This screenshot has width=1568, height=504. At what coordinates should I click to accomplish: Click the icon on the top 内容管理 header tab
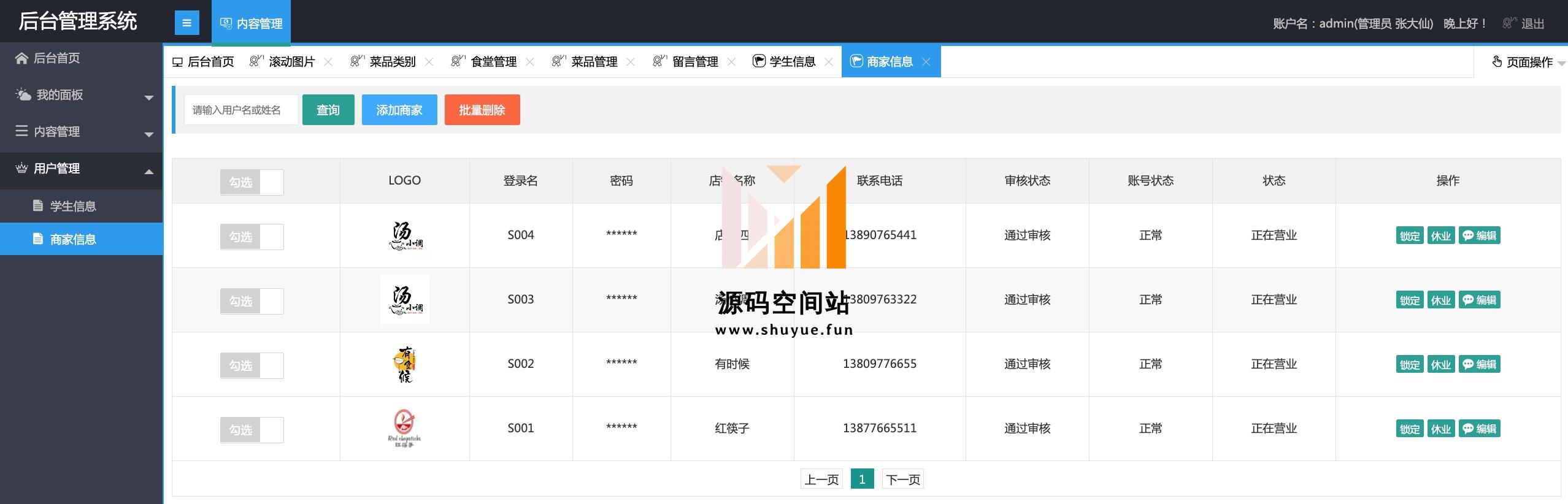point(226,23)
